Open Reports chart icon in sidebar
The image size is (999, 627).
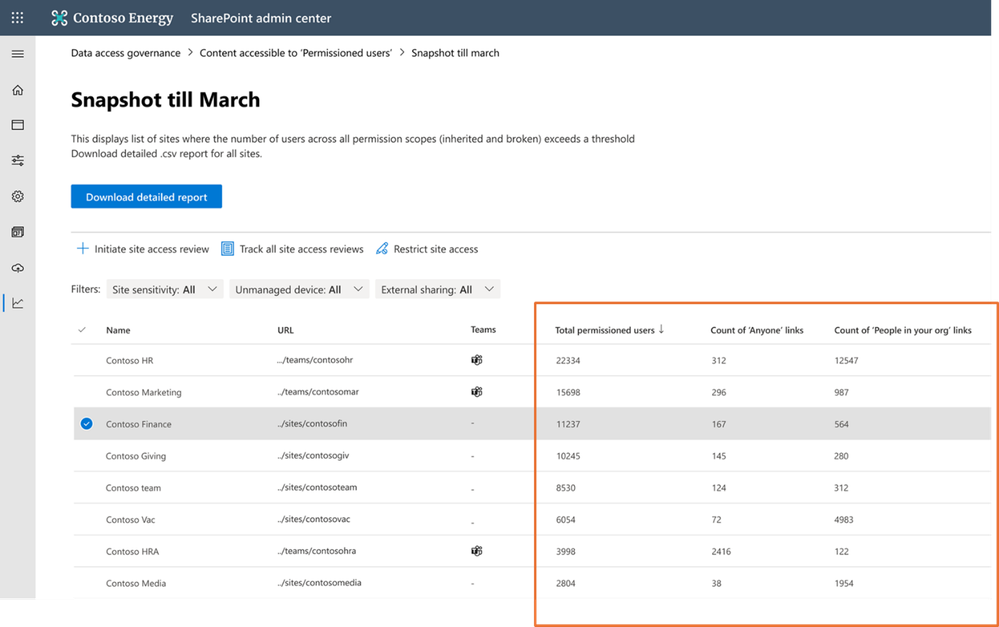17,303
